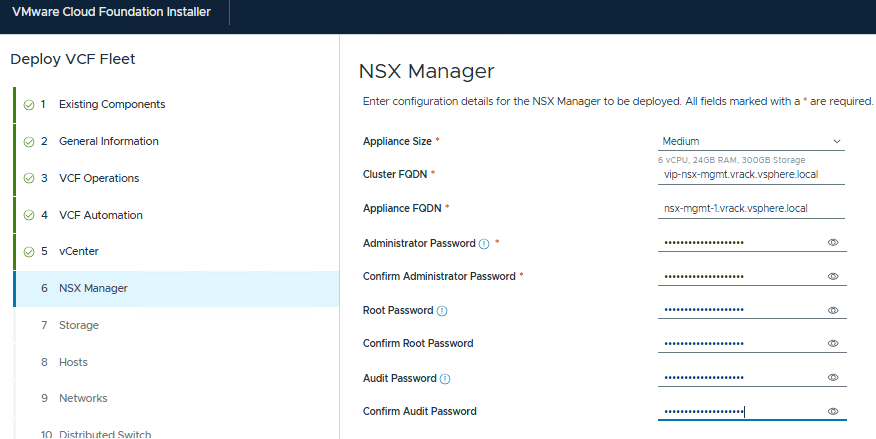Viewport: 876px width, 439px height.
Task: Open the Appliance Size dropdown
Action: point(751,141)
